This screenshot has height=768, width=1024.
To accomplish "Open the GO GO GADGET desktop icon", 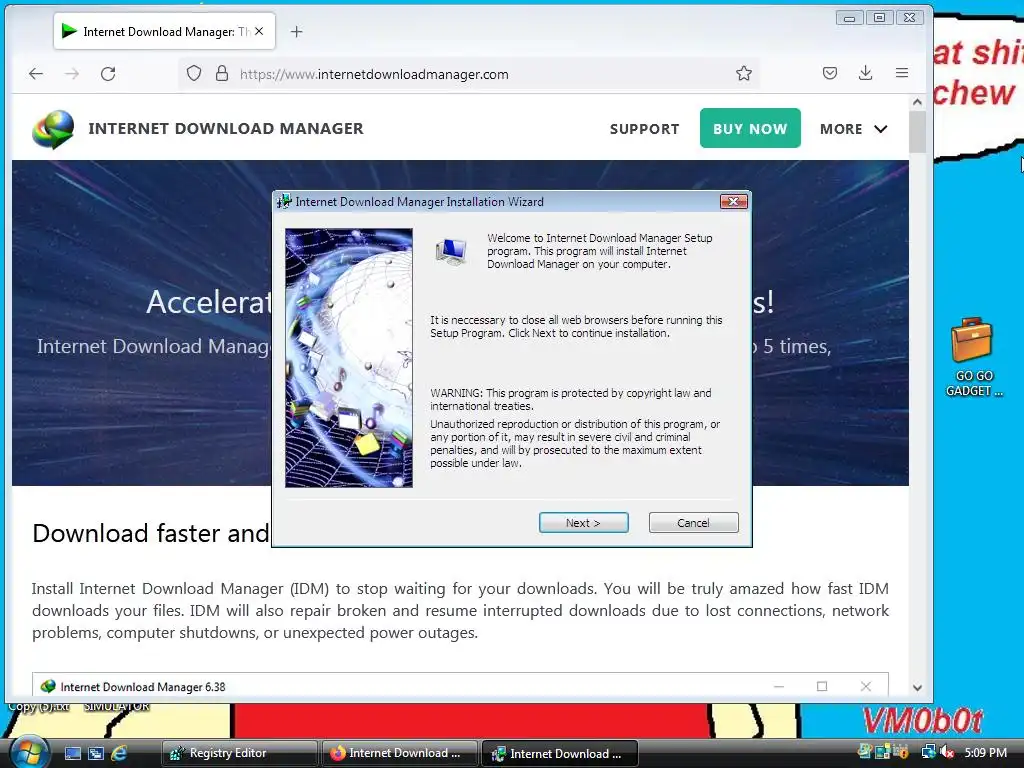I will point(973,357).
